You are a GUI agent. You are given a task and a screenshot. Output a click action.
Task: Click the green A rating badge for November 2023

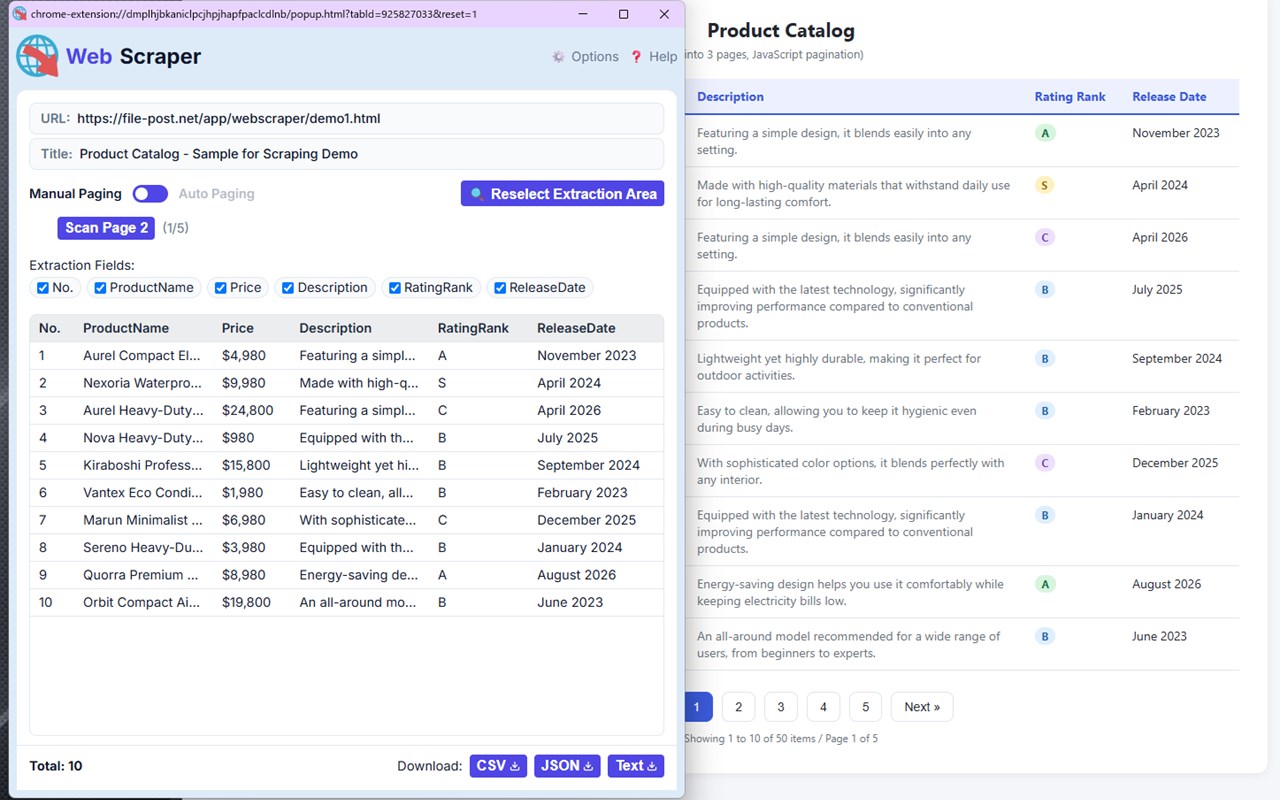tap(1045, 133)
